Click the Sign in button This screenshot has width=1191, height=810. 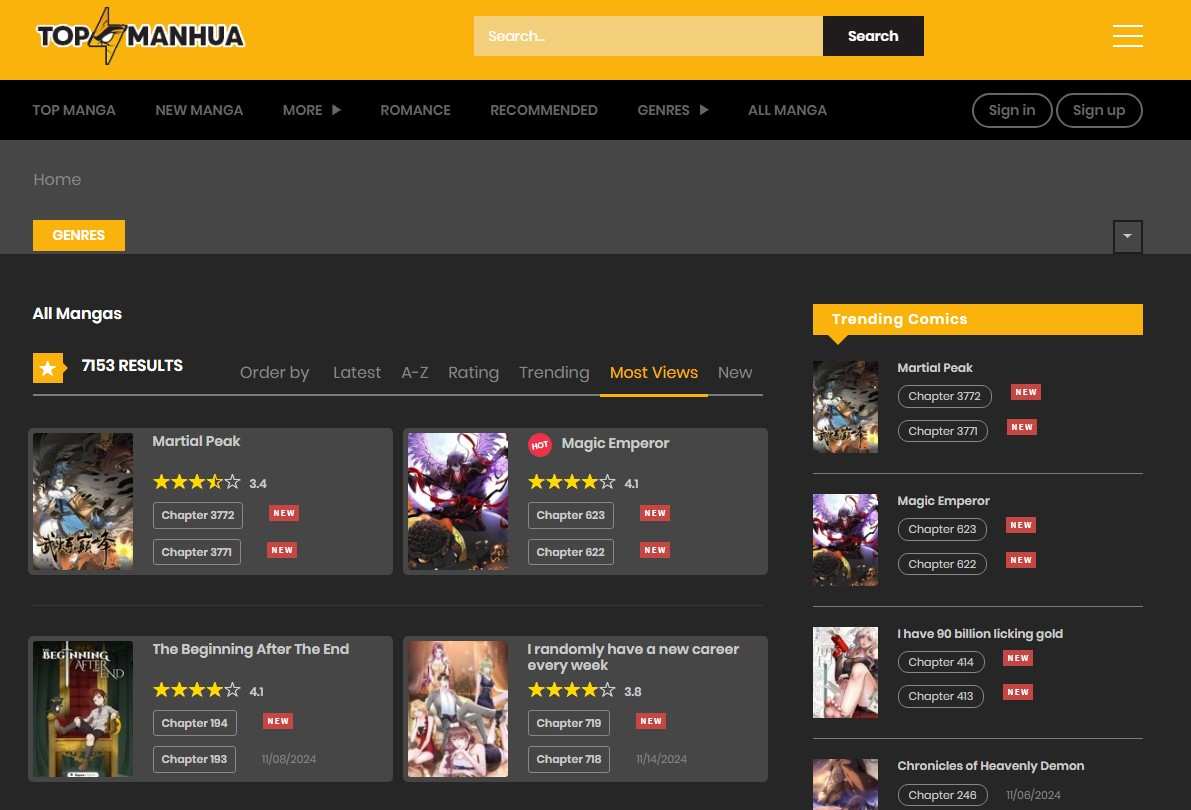1012,110
